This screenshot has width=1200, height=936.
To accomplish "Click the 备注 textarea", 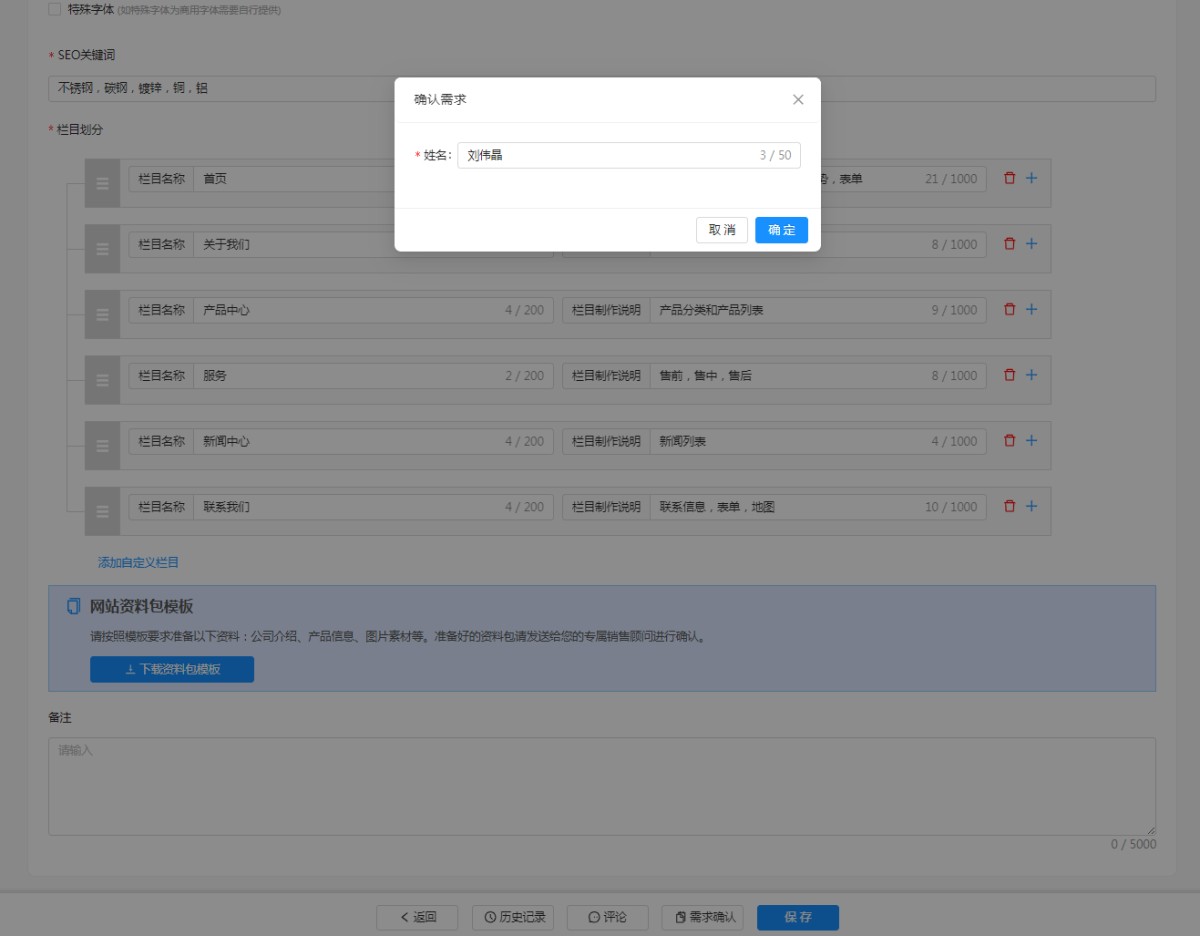I will (x=601, y=786).
